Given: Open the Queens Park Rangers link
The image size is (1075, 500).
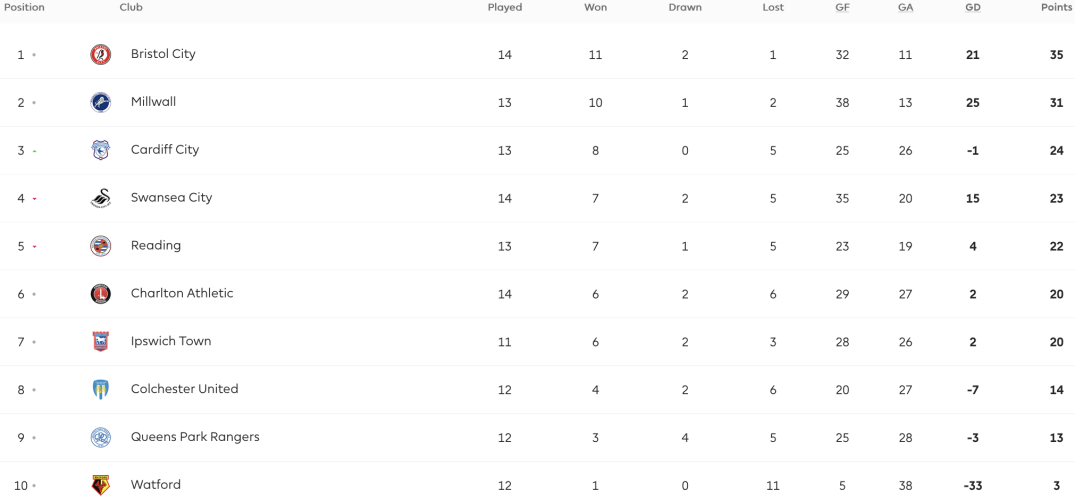Looking at the screenshot, I should 195,437.
